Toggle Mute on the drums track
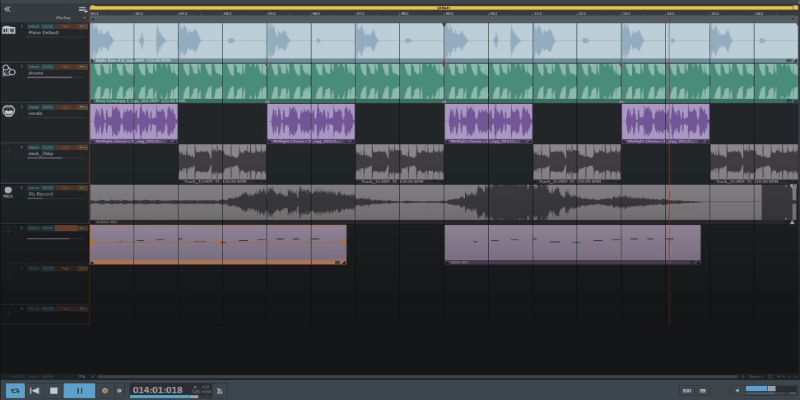 coord(47,66)
